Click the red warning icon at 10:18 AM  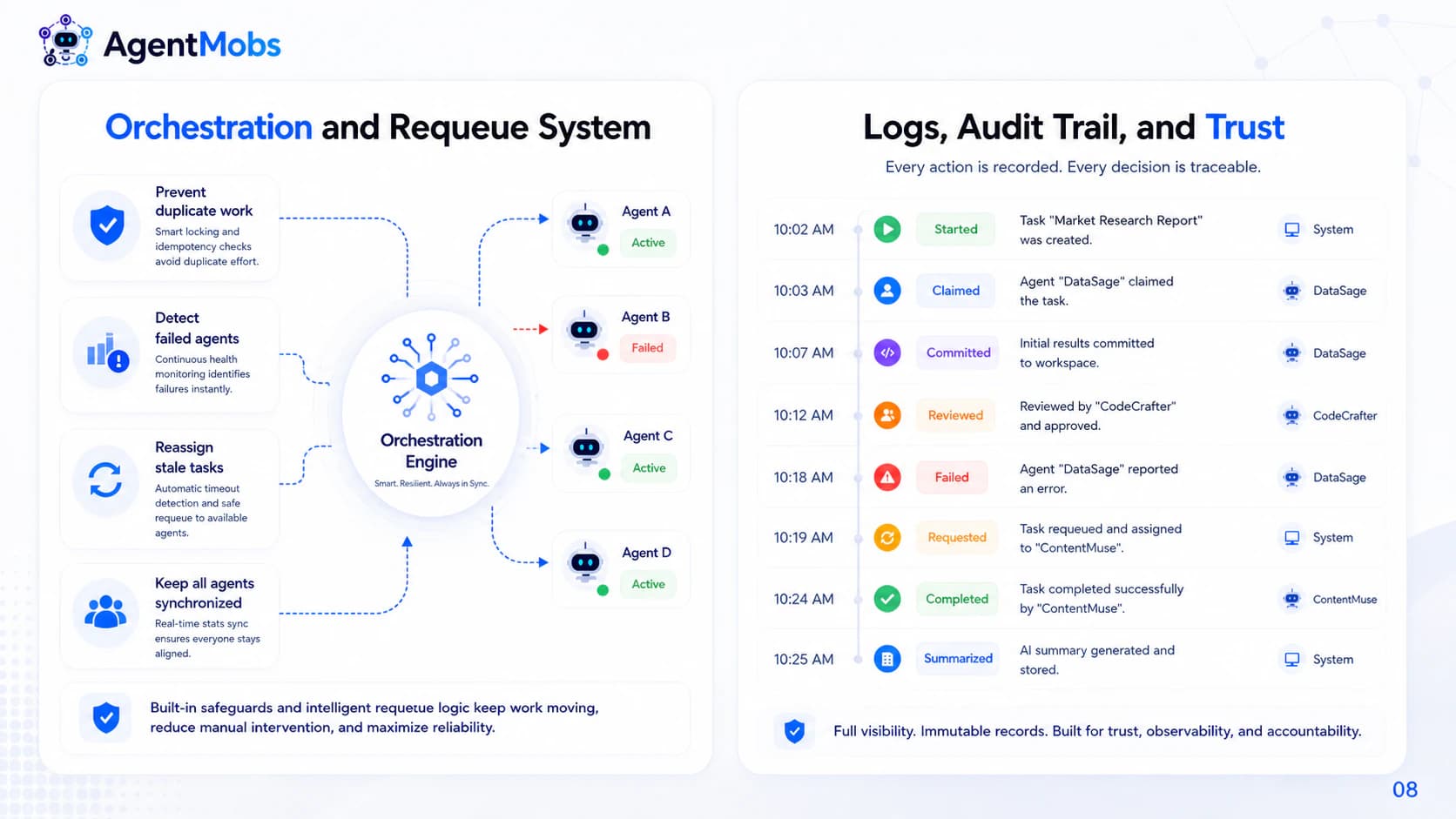[x=887, y=477]
